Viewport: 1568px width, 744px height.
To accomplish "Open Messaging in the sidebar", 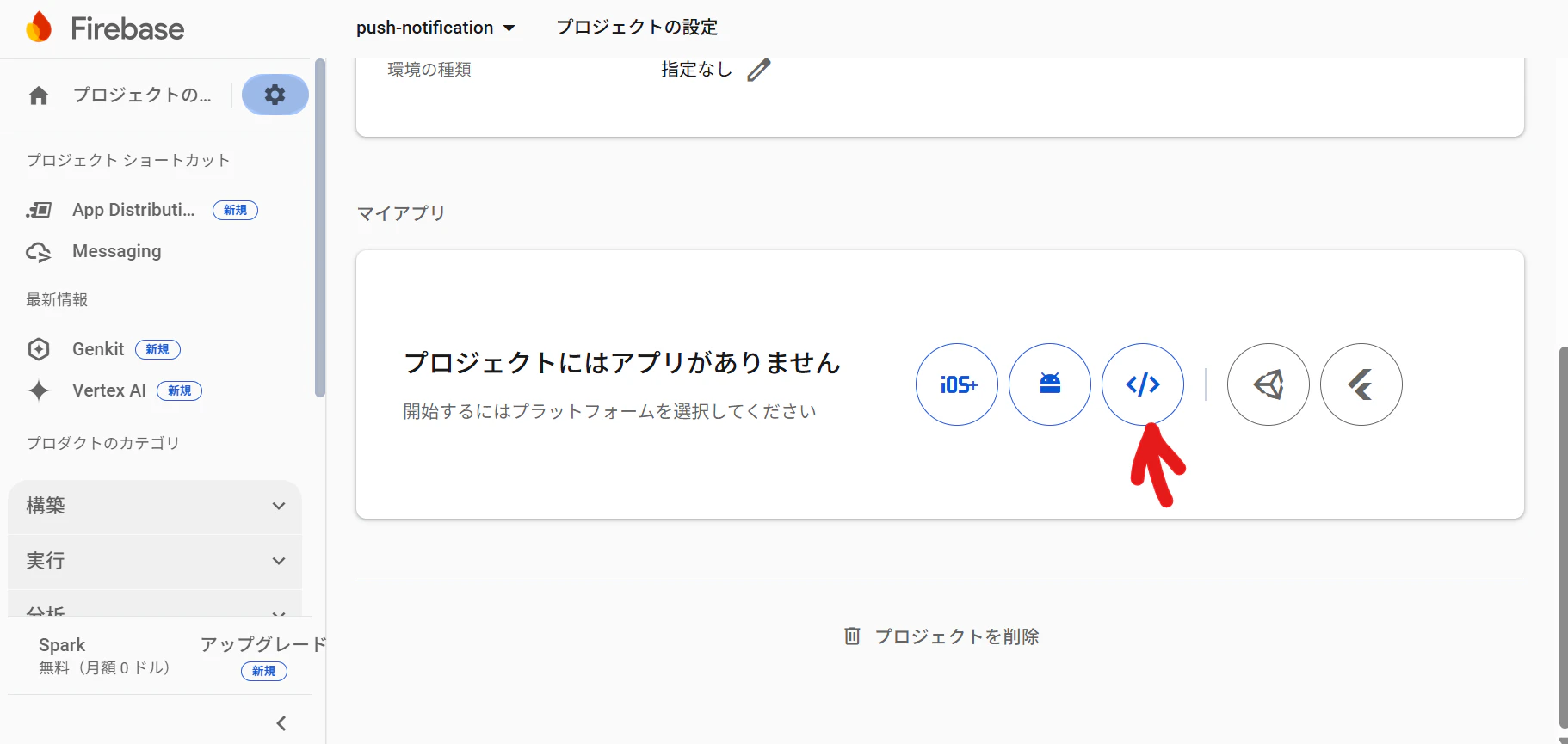I will coord(117,251).
